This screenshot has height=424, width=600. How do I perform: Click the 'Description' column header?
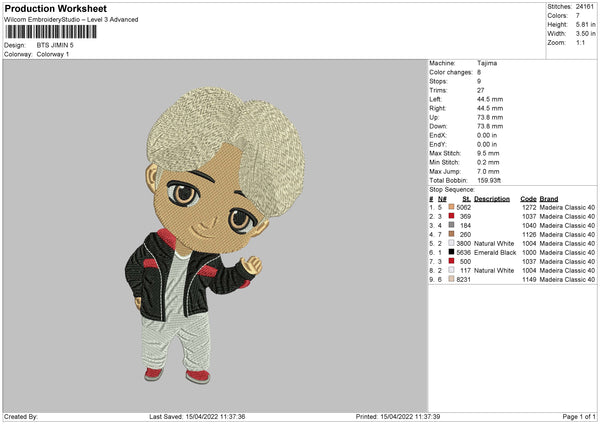pyautogui.click(x=492, y=199)
